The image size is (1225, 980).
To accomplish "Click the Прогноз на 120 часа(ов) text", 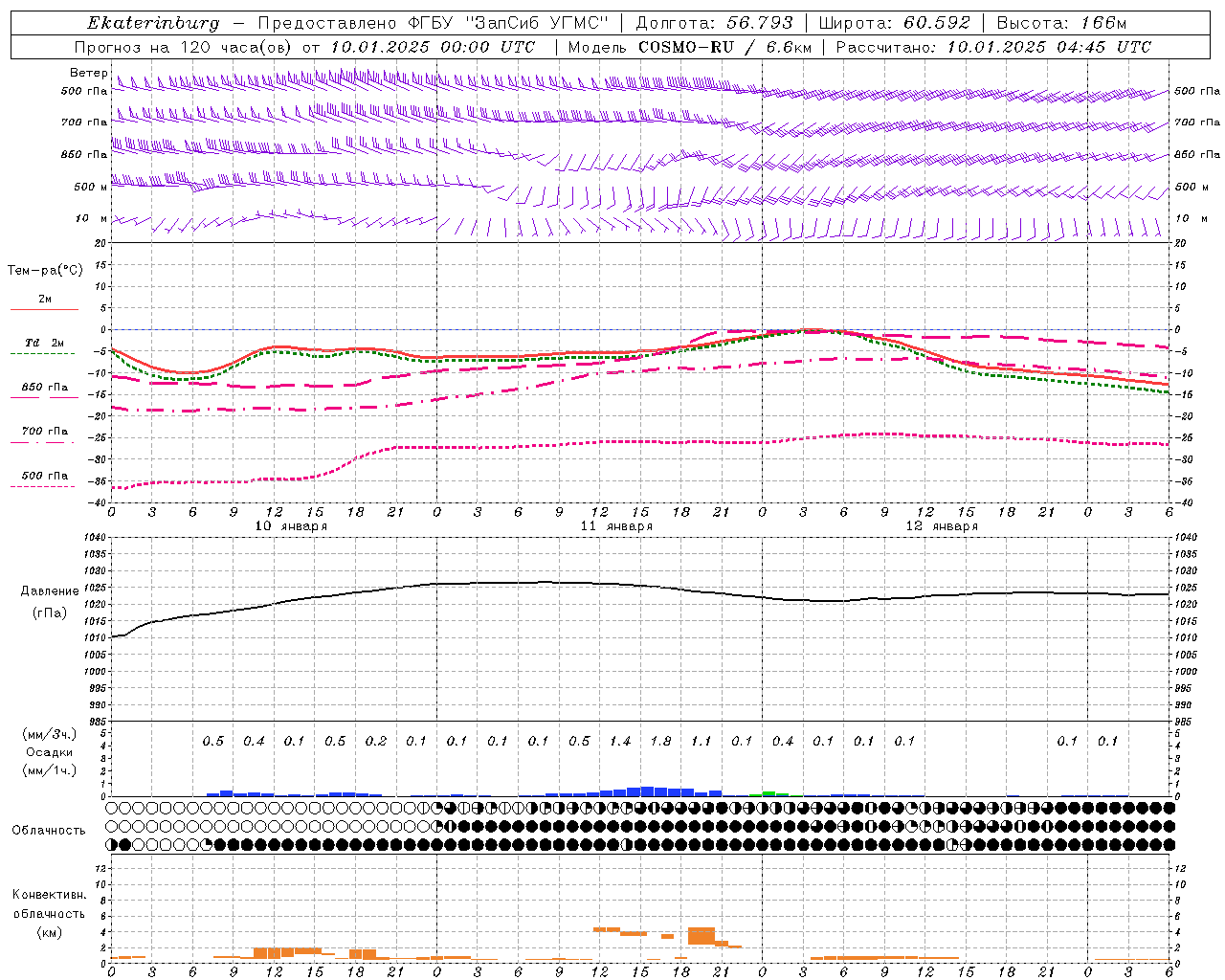I will [183, 47].
